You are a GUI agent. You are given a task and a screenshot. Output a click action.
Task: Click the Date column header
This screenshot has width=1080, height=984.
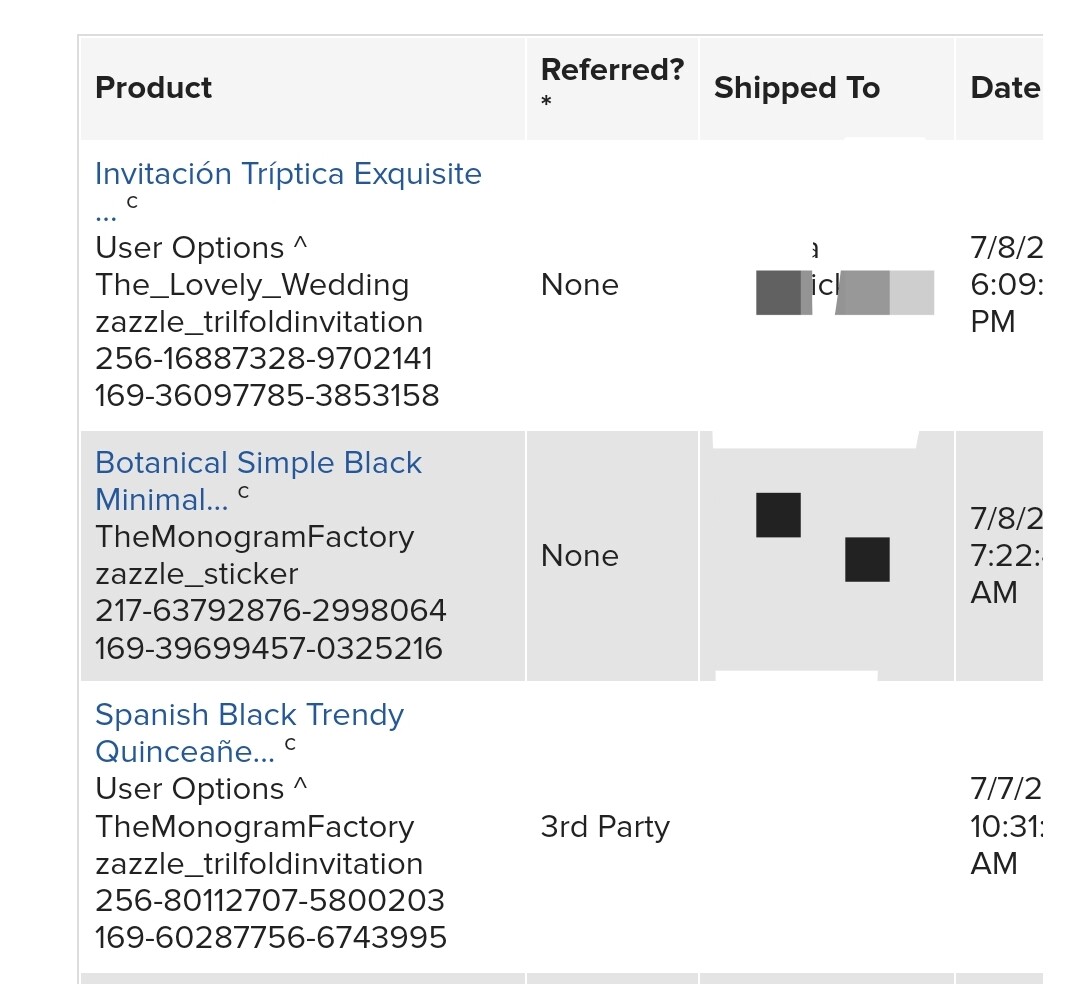[x=1006, y=87]
